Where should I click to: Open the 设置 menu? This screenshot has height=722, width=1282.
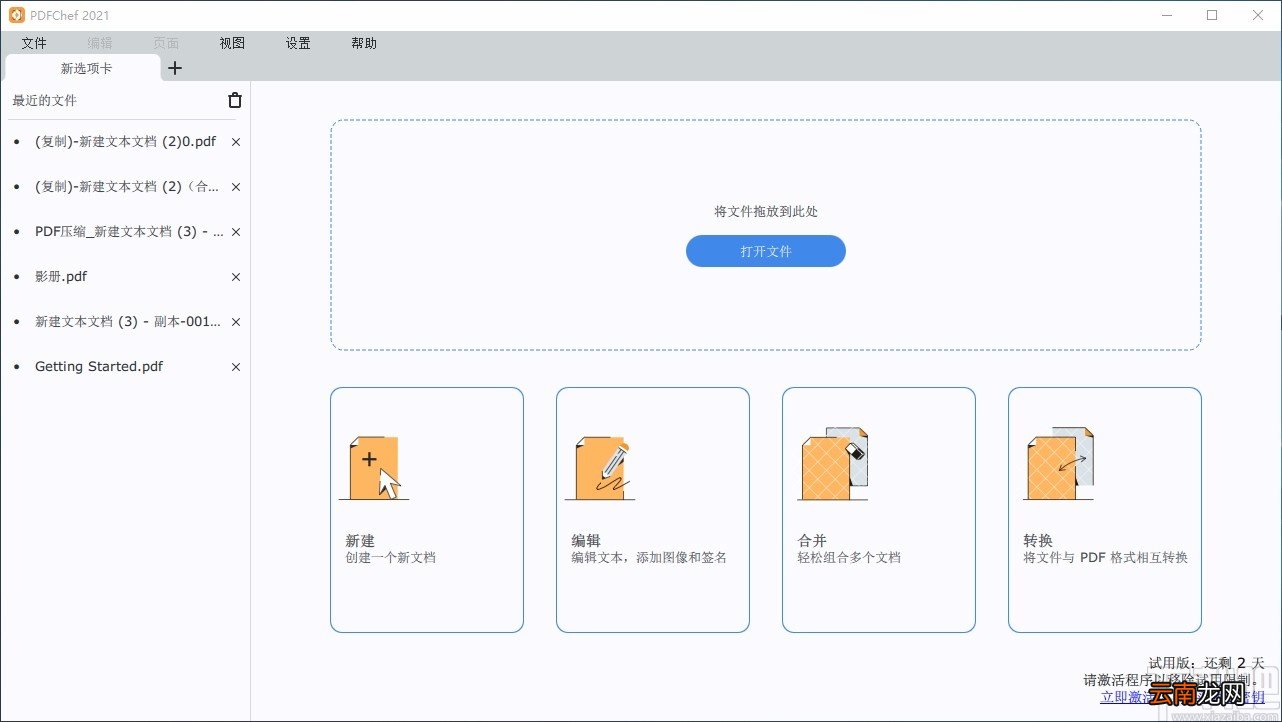[298, 43]
